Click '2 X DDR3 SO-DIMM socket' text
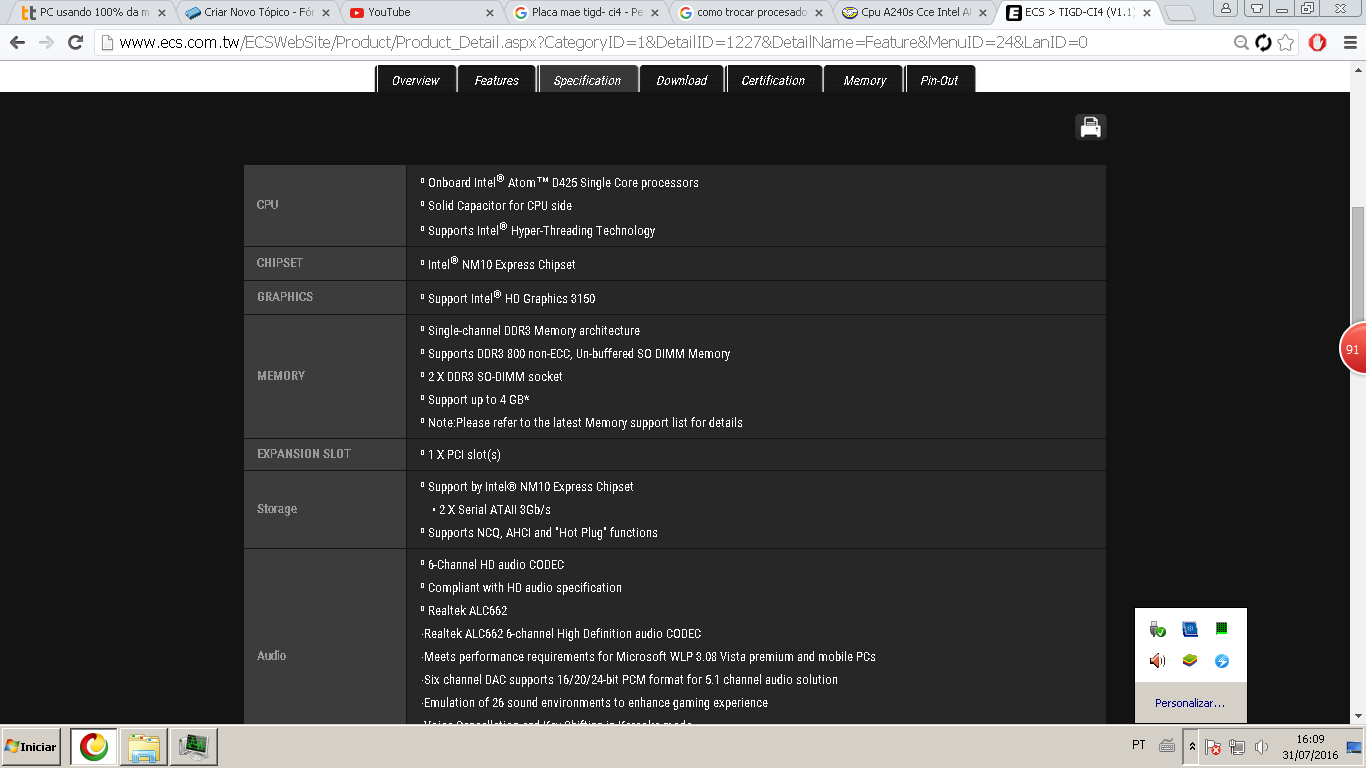This screenshot has width=1366, height=768. (x=495, y=377)
